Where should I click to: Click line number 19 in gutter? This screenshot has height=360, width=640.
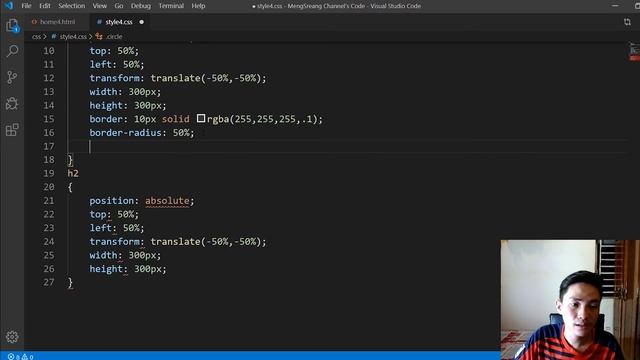[x=49, y=173]
